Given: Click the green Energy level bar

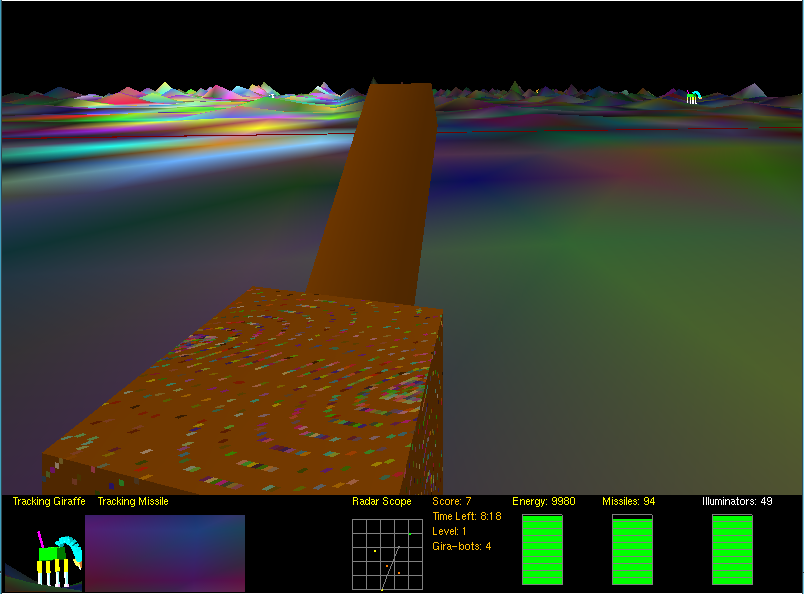Looking at the screenshot, I should pos(542,549).
